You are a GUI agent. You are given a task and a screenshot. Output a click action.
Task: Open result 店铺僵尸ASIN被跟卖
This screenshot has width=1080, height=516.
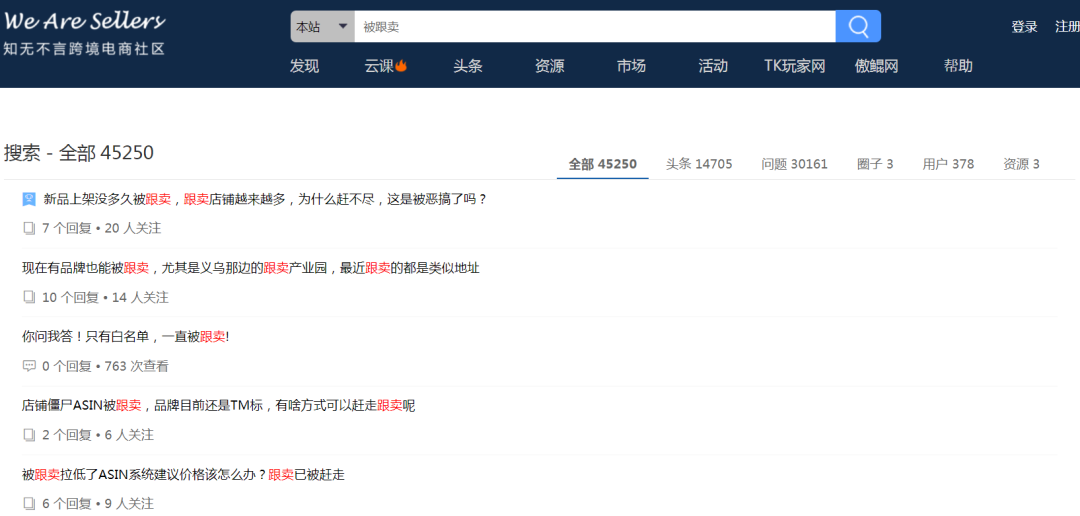219,406
